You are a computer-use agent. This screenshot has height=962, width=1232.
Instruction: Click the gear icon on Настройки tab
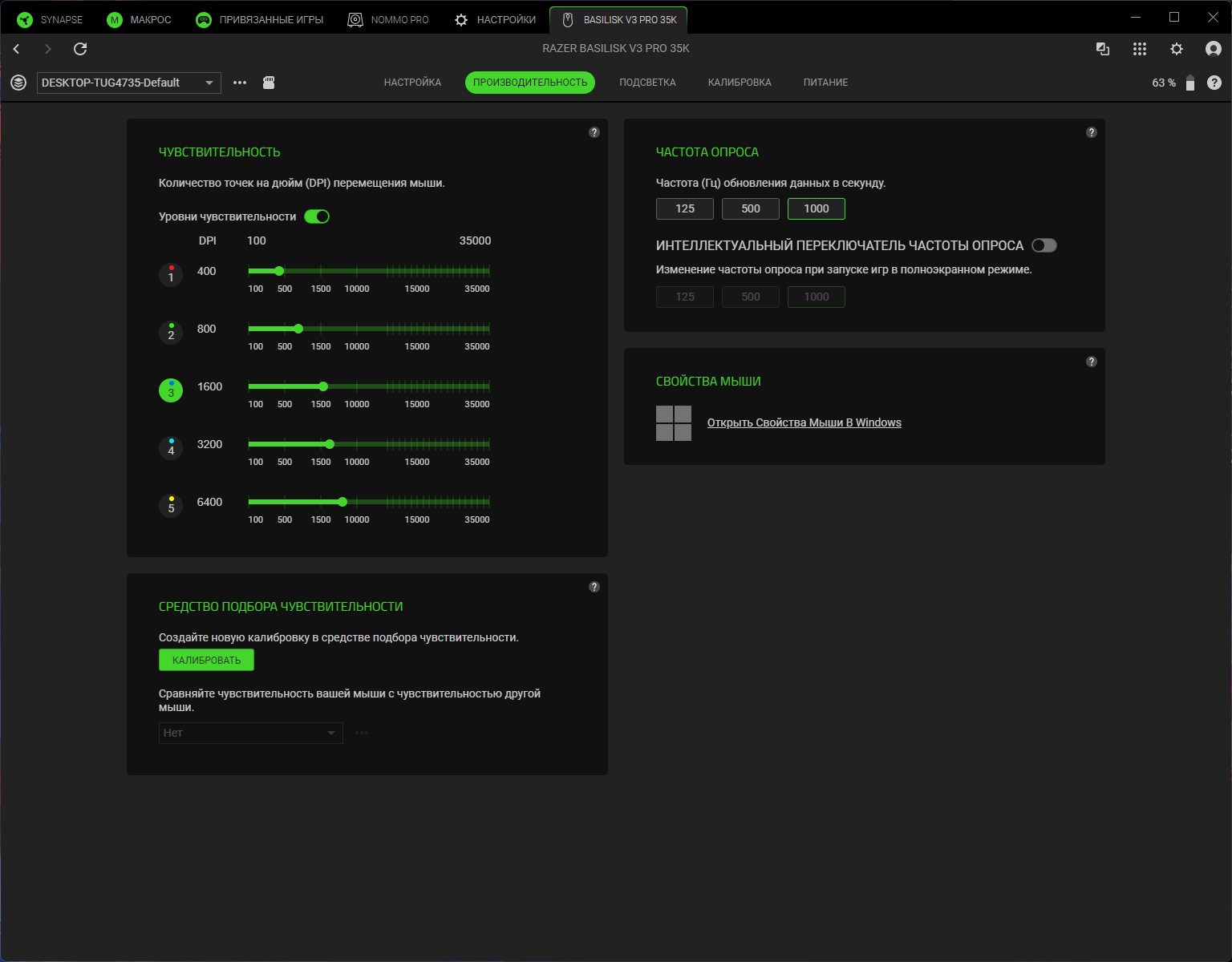(x=461, y=19)
